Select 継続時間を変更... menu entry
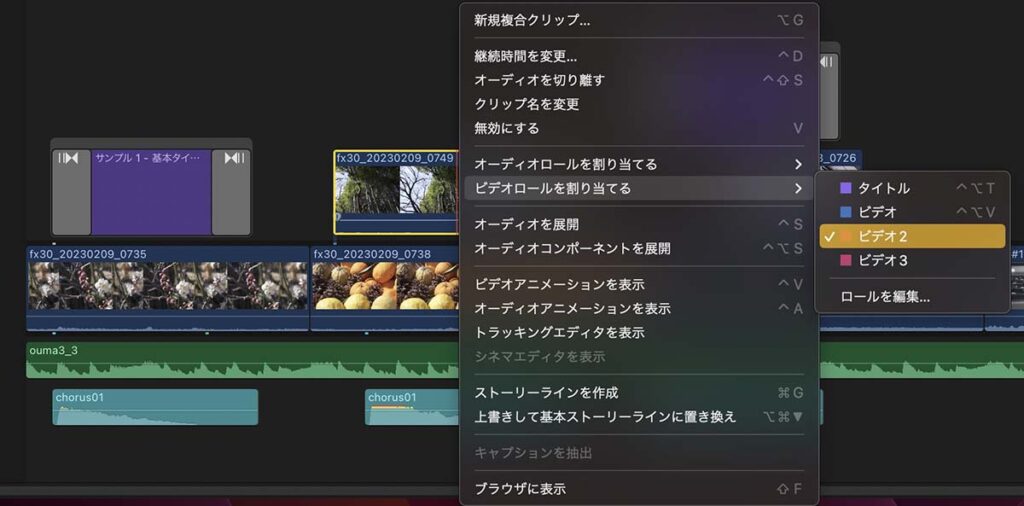1024x506 pixels. tap(525, 56)
